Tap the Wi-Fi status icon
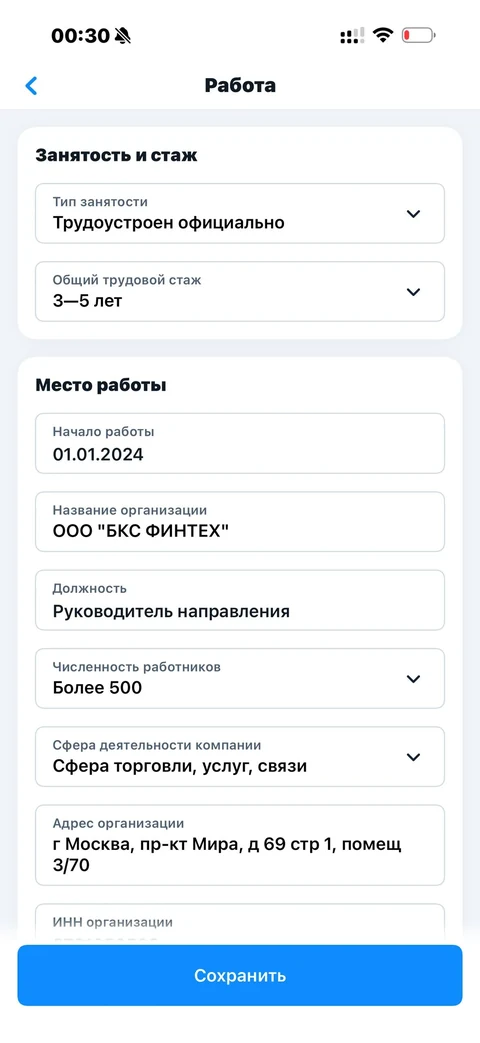Viewport: 480px width, 1043px height. pyautogui.click(x=383, y=35)
